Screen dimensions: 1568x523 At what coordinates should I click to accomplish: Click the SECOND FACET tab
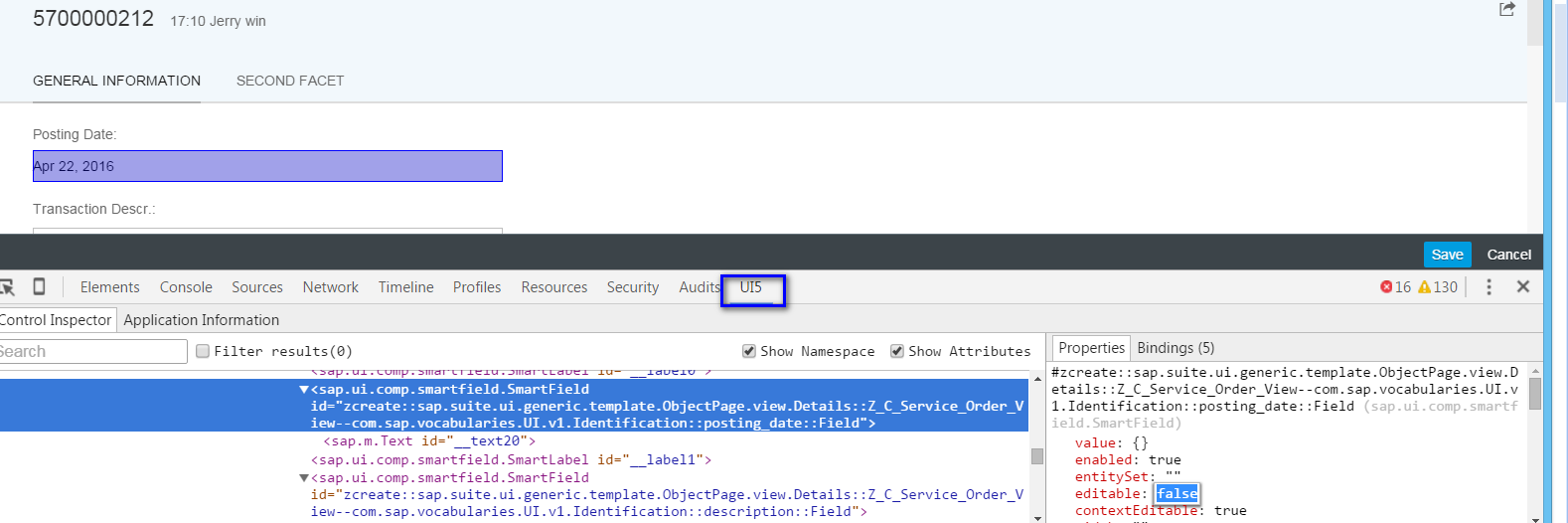[290, 81]
